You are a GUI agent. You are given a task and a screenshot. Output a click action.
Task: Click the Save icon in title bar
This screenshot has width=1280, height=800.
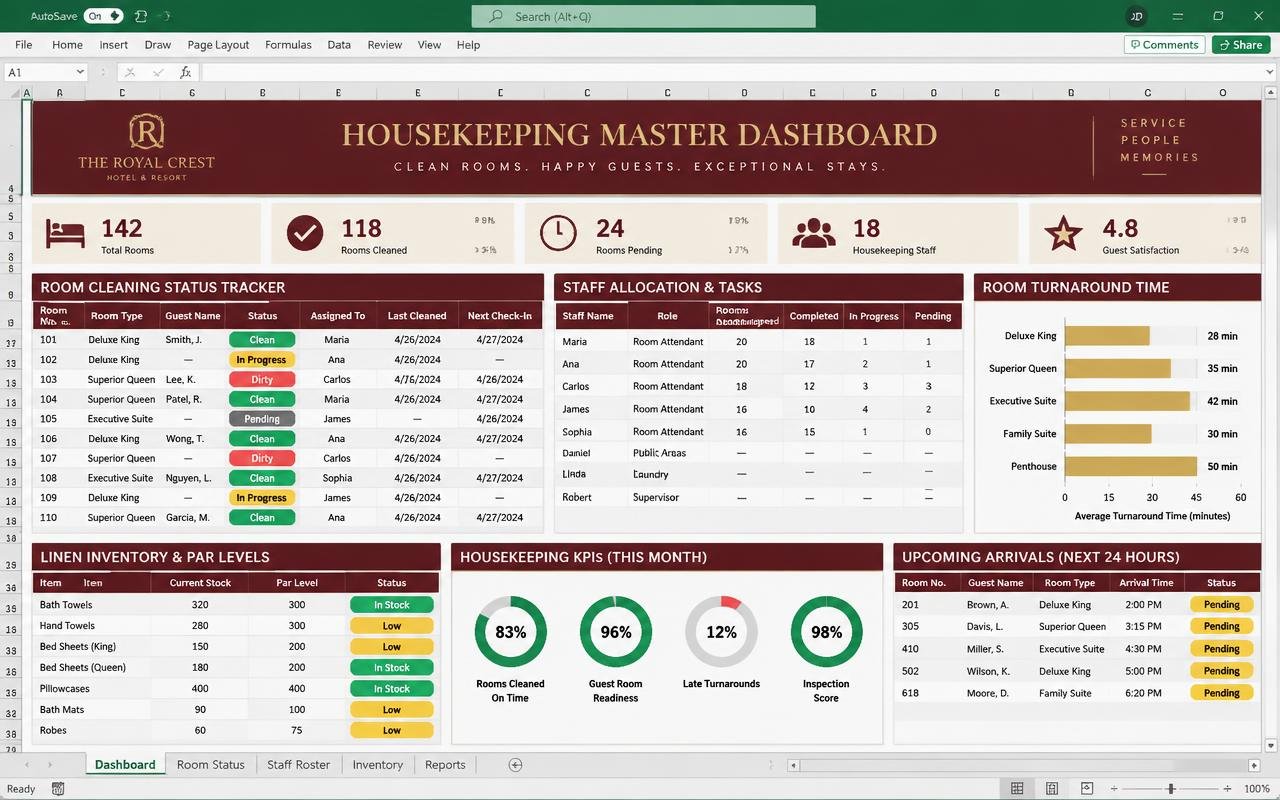[141, 16]
